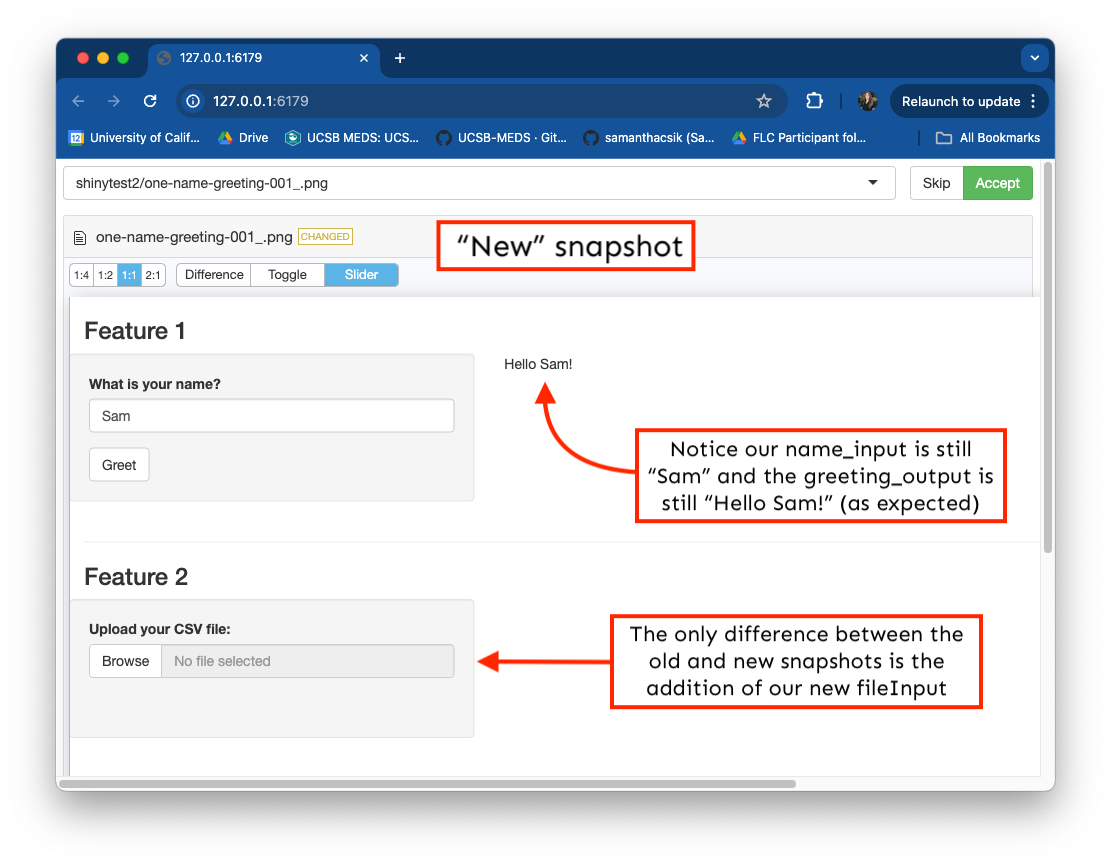Switch to the 1:2 zoom ratio
The width and height of the screenshot is (1111, 865).
pyautogui.click(x=105, y=275)
